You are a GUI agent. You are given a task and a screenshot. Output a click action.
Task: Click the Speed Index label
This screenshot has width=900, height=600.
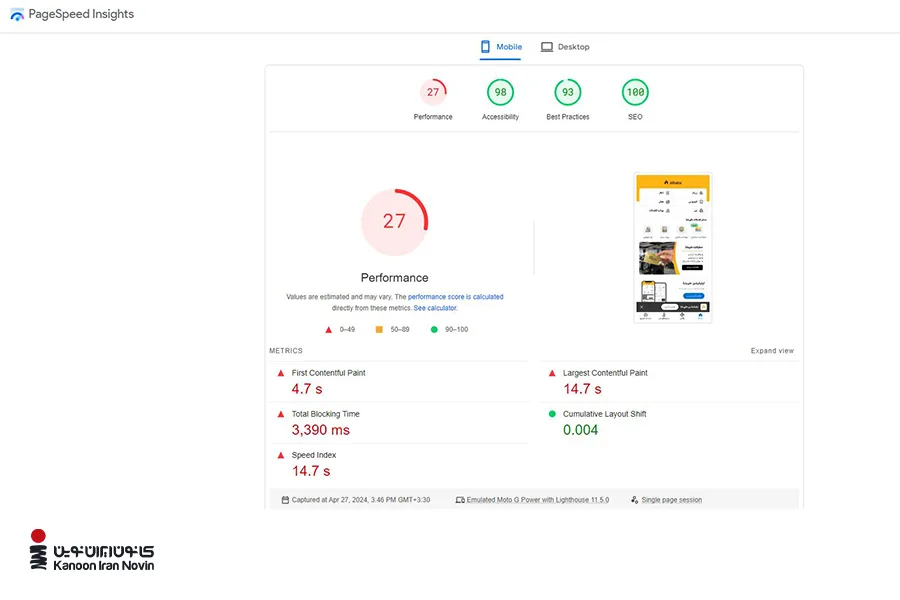point(314,455)
